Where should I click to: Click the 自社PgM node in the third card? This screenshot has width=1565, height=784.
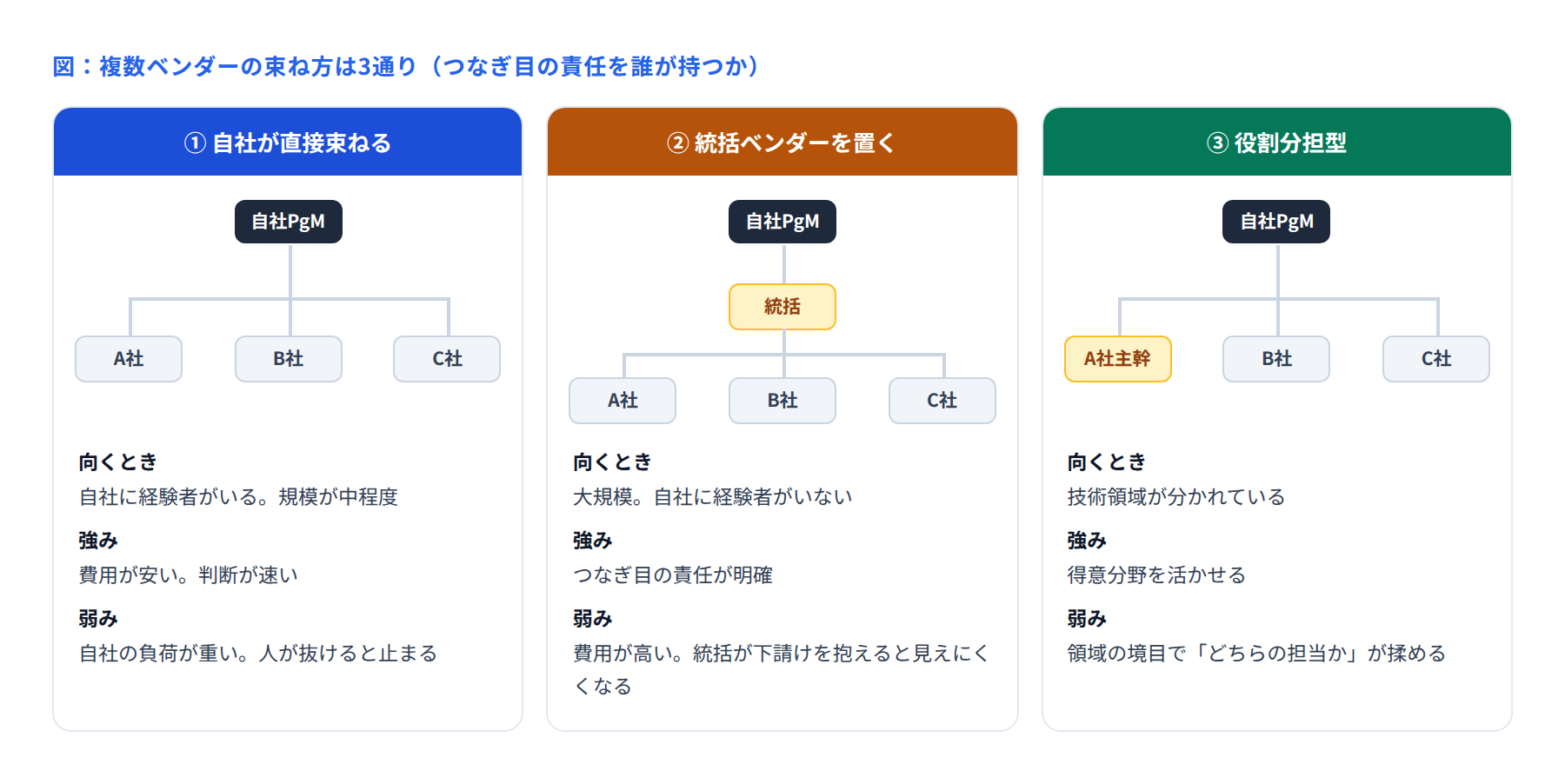pyautogui.click(x=1276, y=222)
